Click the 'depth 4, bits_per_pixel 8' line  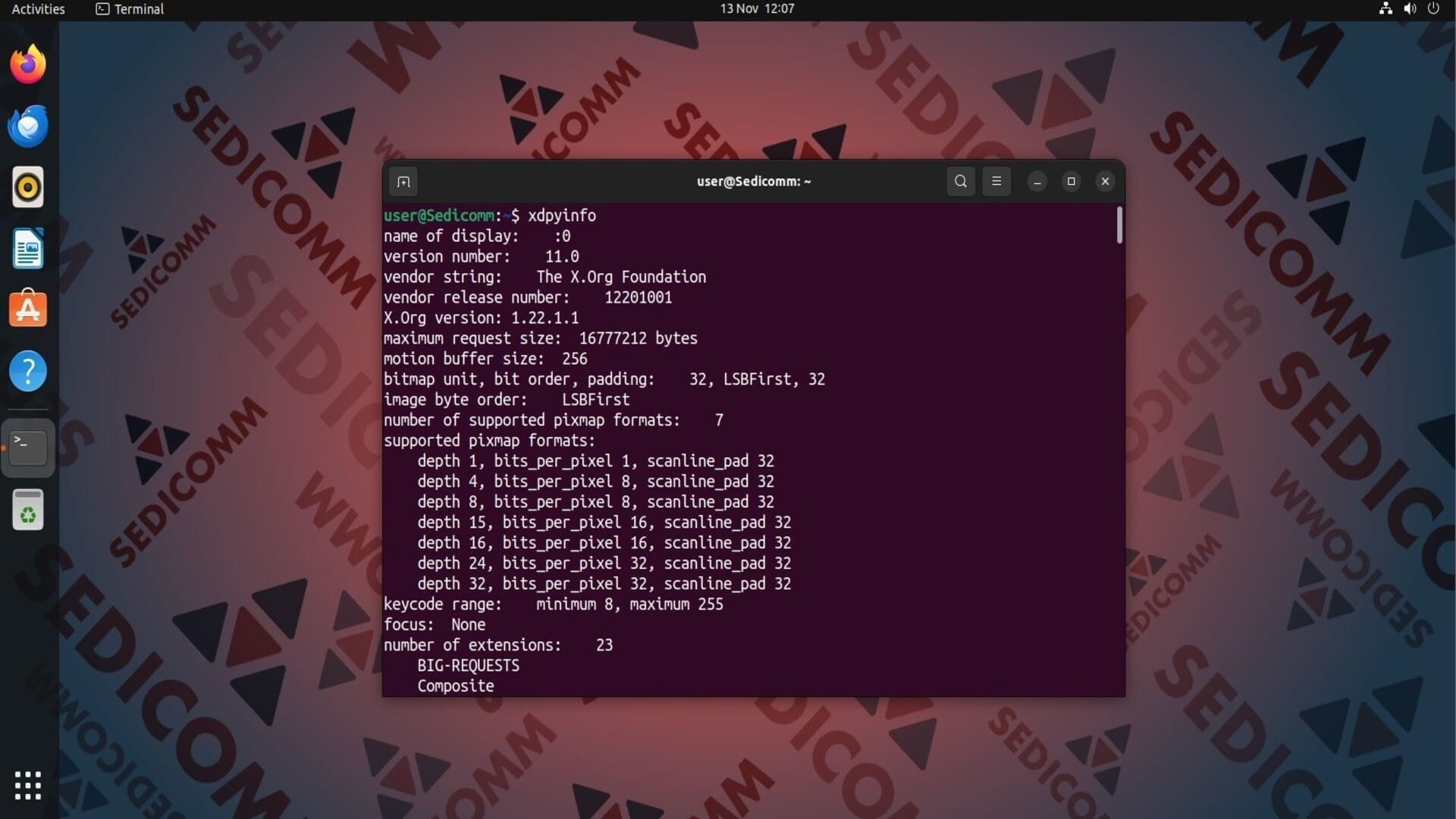[x=595, y=482]
